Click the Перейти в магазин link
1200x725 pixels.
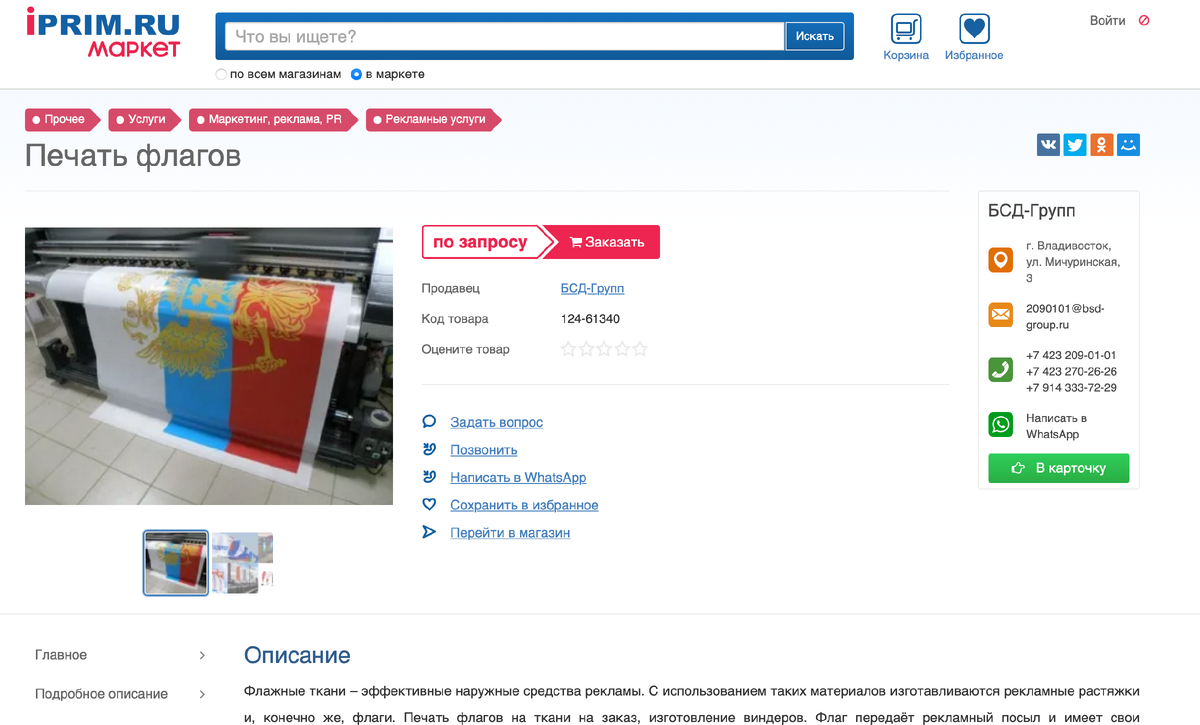(510, 533)
